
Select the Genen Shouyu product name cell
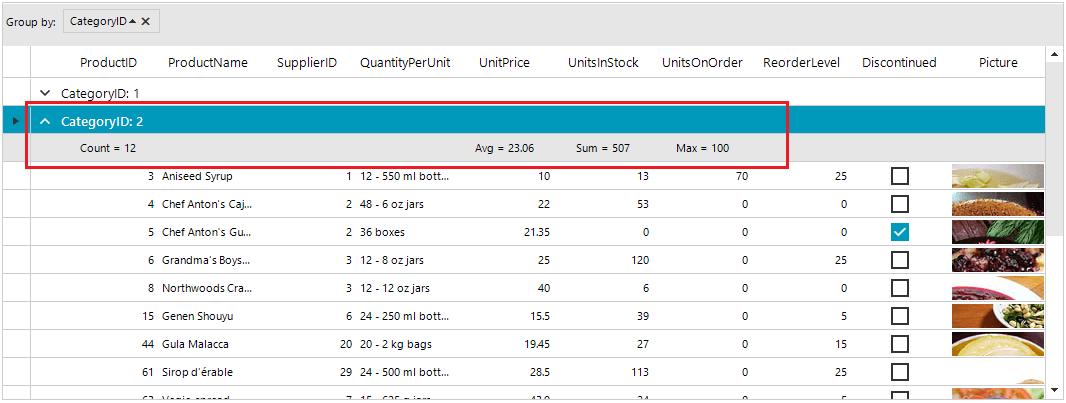197,316
